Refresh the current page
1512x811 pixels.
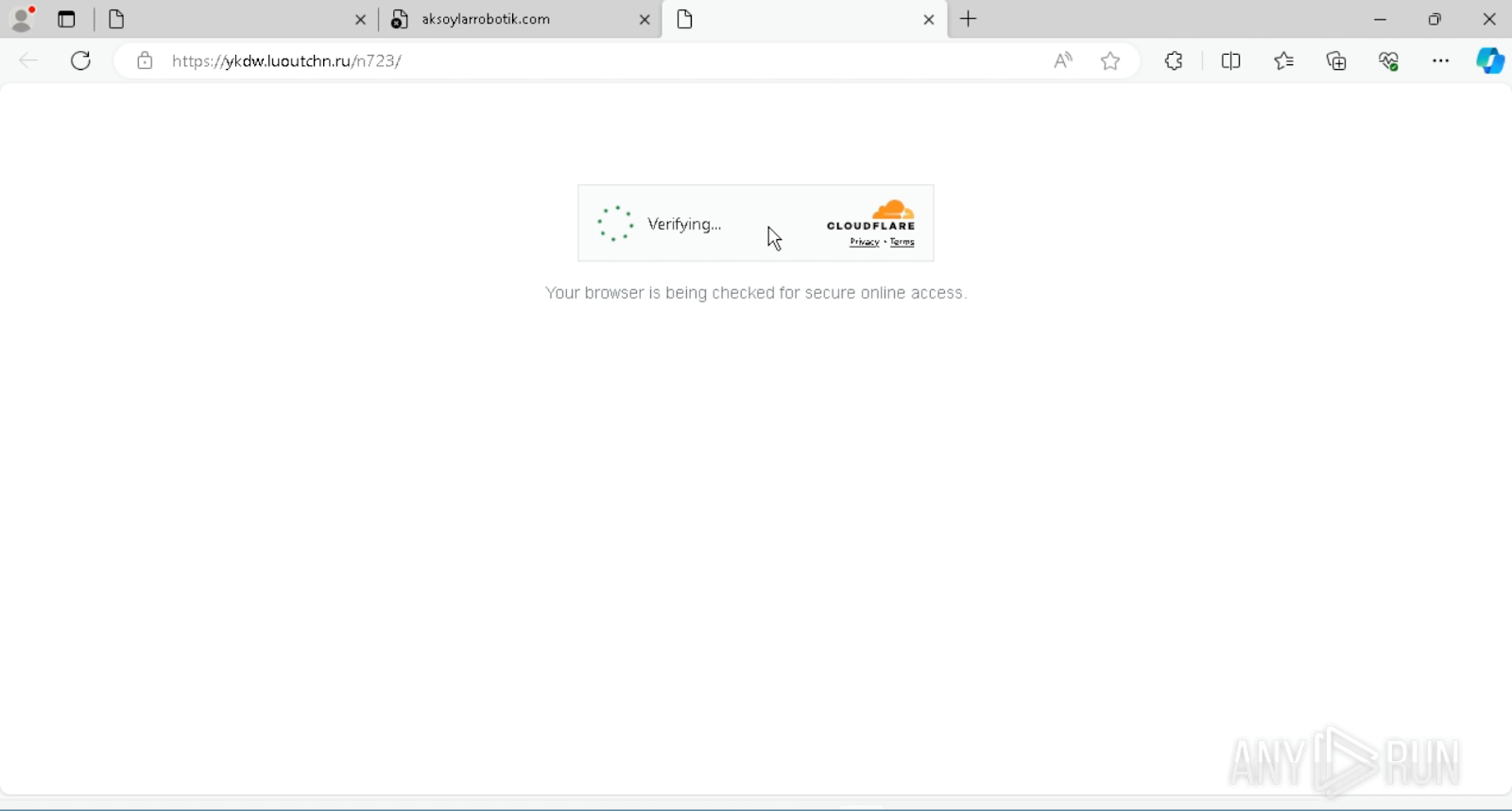pyautogui.click(x=81, y=60)
